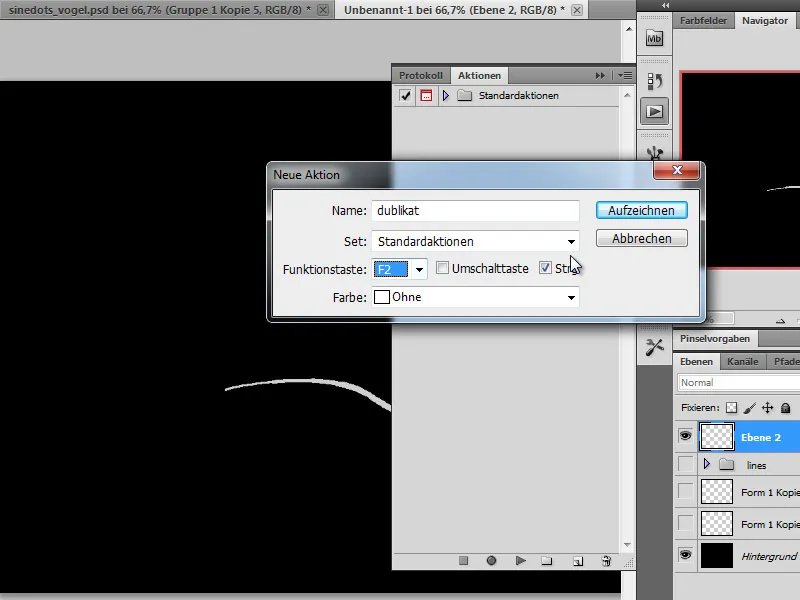
Task: Click the Aufzeichnen button
Action: pos(641,210)
